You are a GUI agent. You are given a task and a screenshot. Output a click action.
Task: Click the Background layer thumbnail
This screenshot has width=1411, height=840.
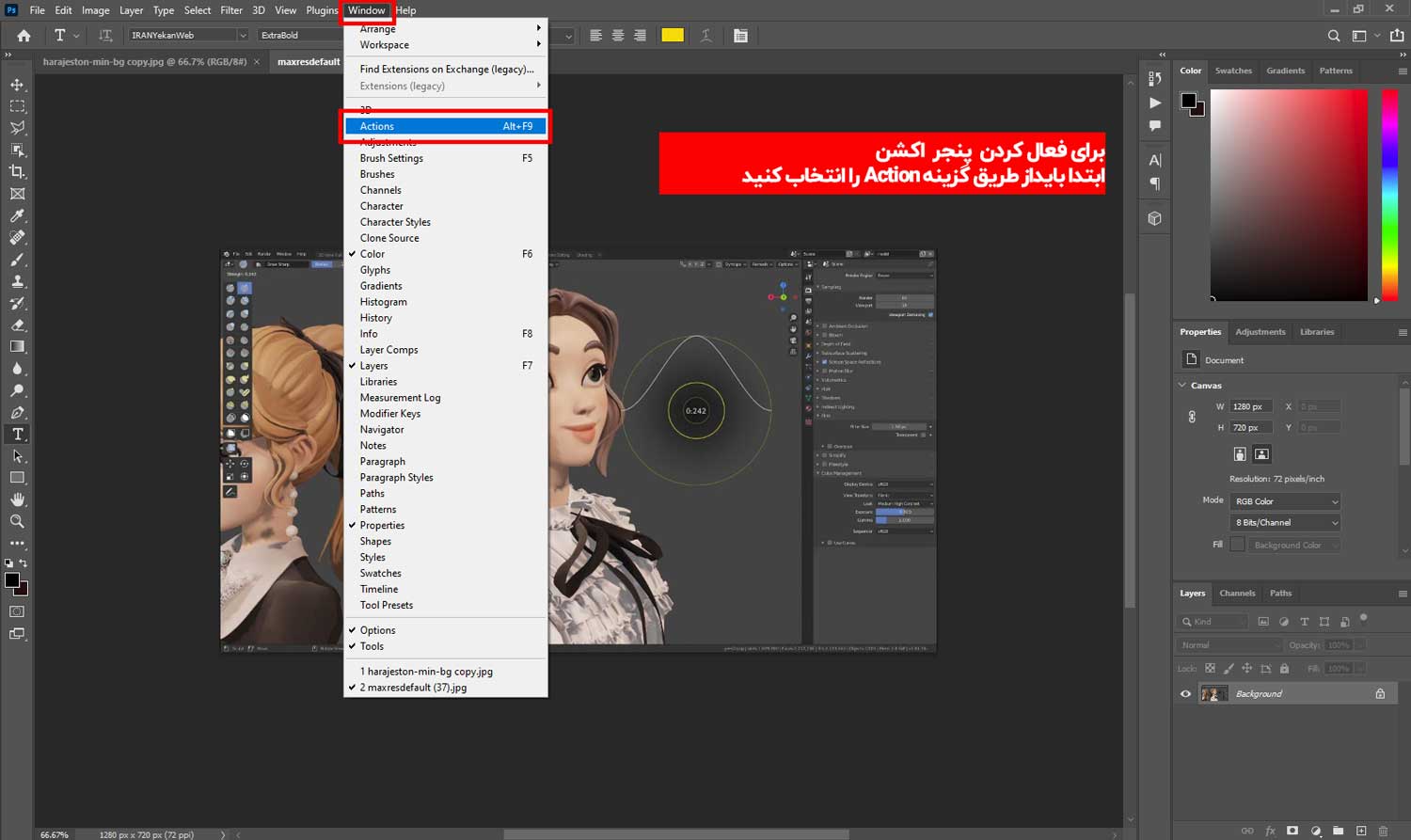click(1213, 694)
